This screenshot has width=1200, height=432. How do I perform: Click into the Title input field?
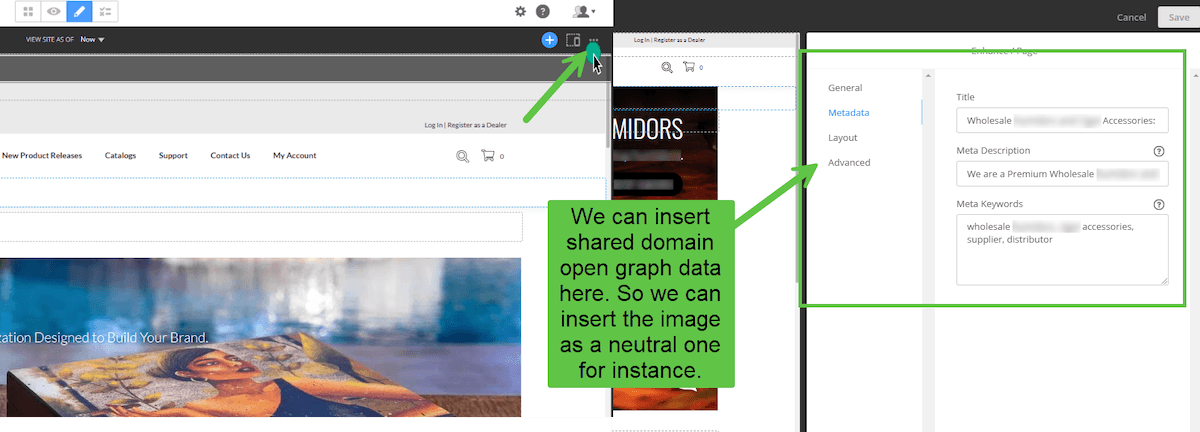1062,120
